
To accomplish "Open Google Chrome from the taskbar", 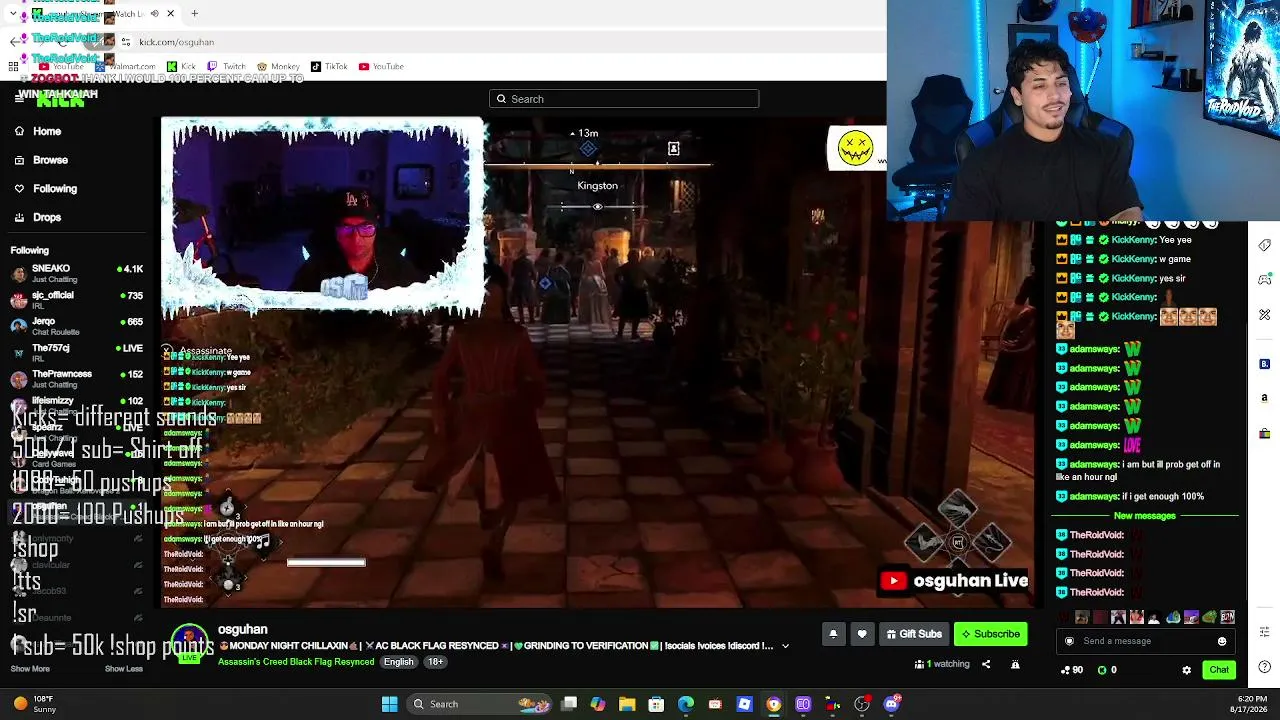I will click(774, 704).
